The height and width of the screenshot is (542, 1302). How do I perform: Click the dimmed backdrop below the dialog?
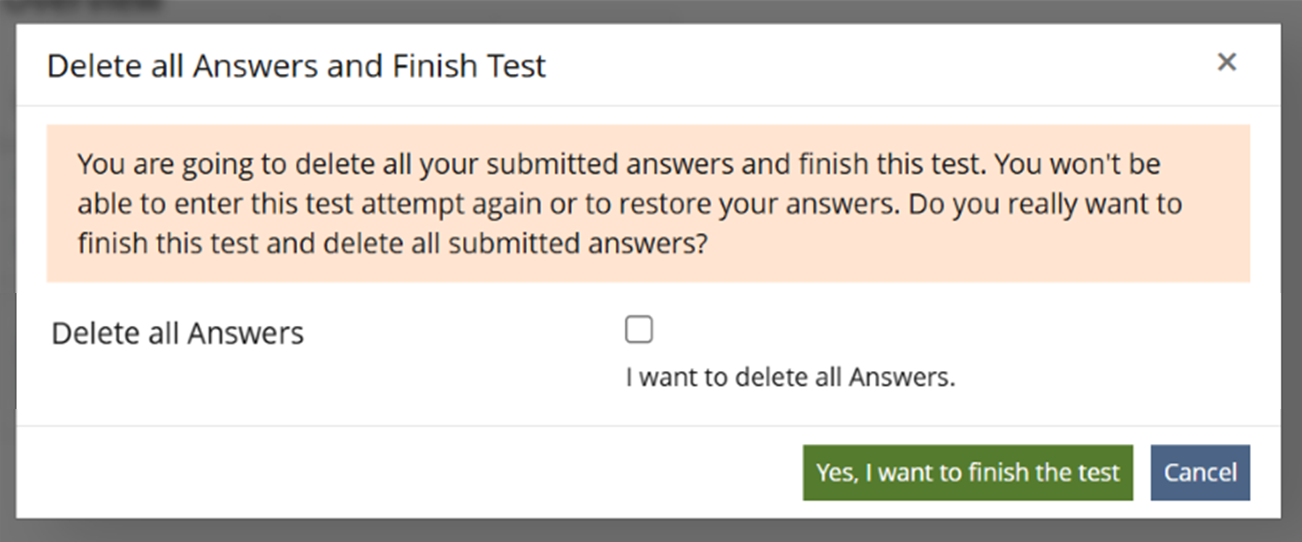(x=650, y=531)
